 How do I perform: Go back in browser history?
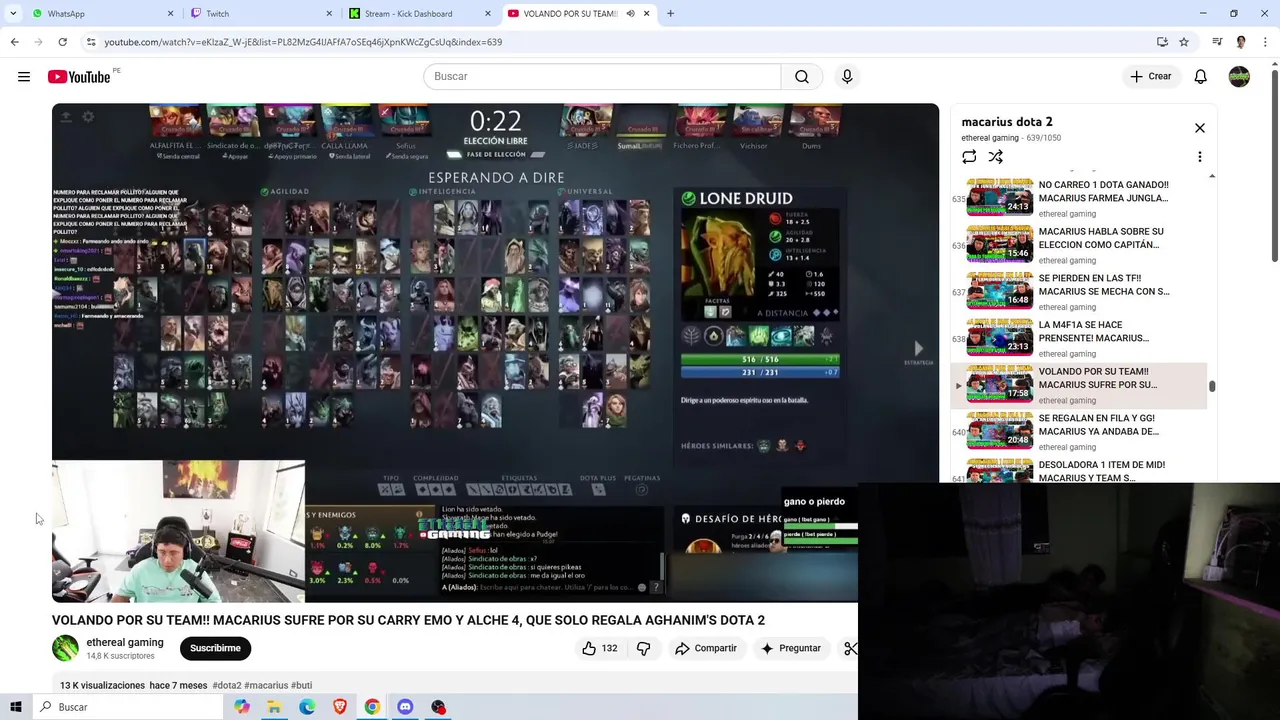point(14,42)
